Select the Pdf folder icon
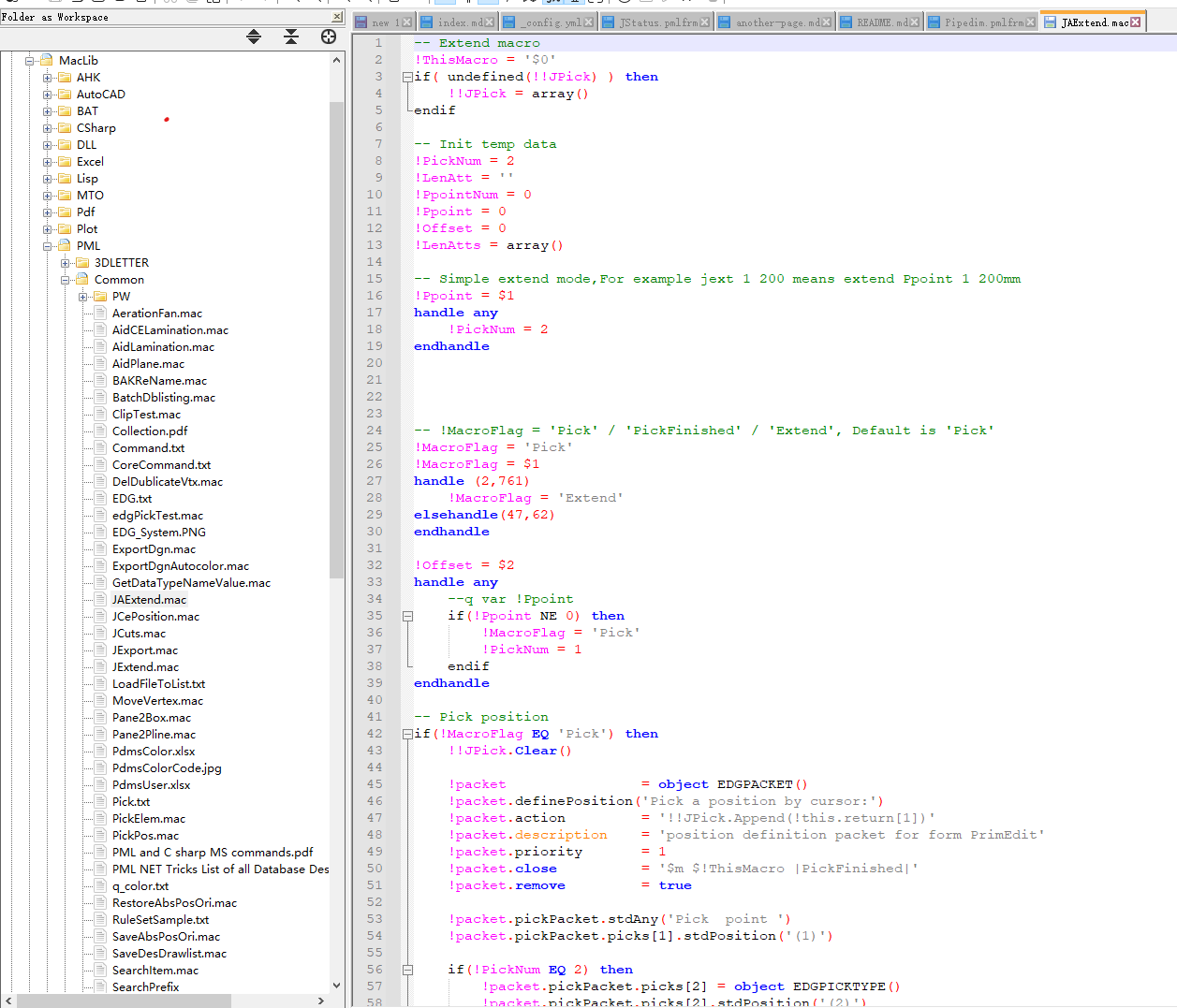Screen dimensions: 1177x1008 point(65,212)
